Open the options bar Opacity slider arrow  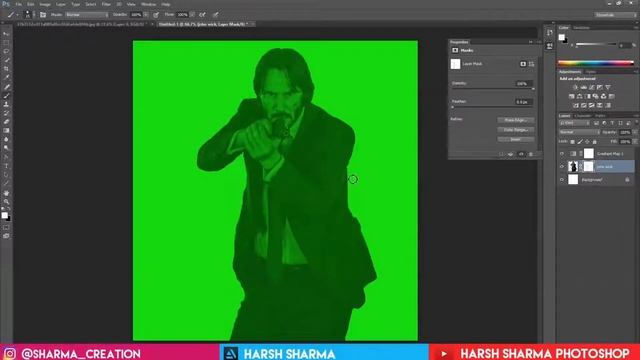pyautogui.click(x=146, y=15)
